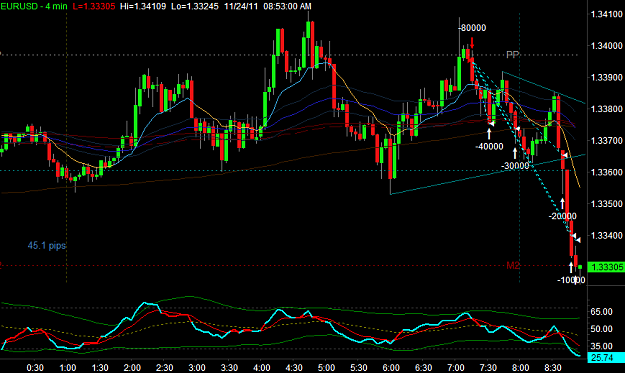The height and width of the screenshot is (373, 625).
Task: Click the red sell arrow below -80000
Action: click(x=472, y=43)
